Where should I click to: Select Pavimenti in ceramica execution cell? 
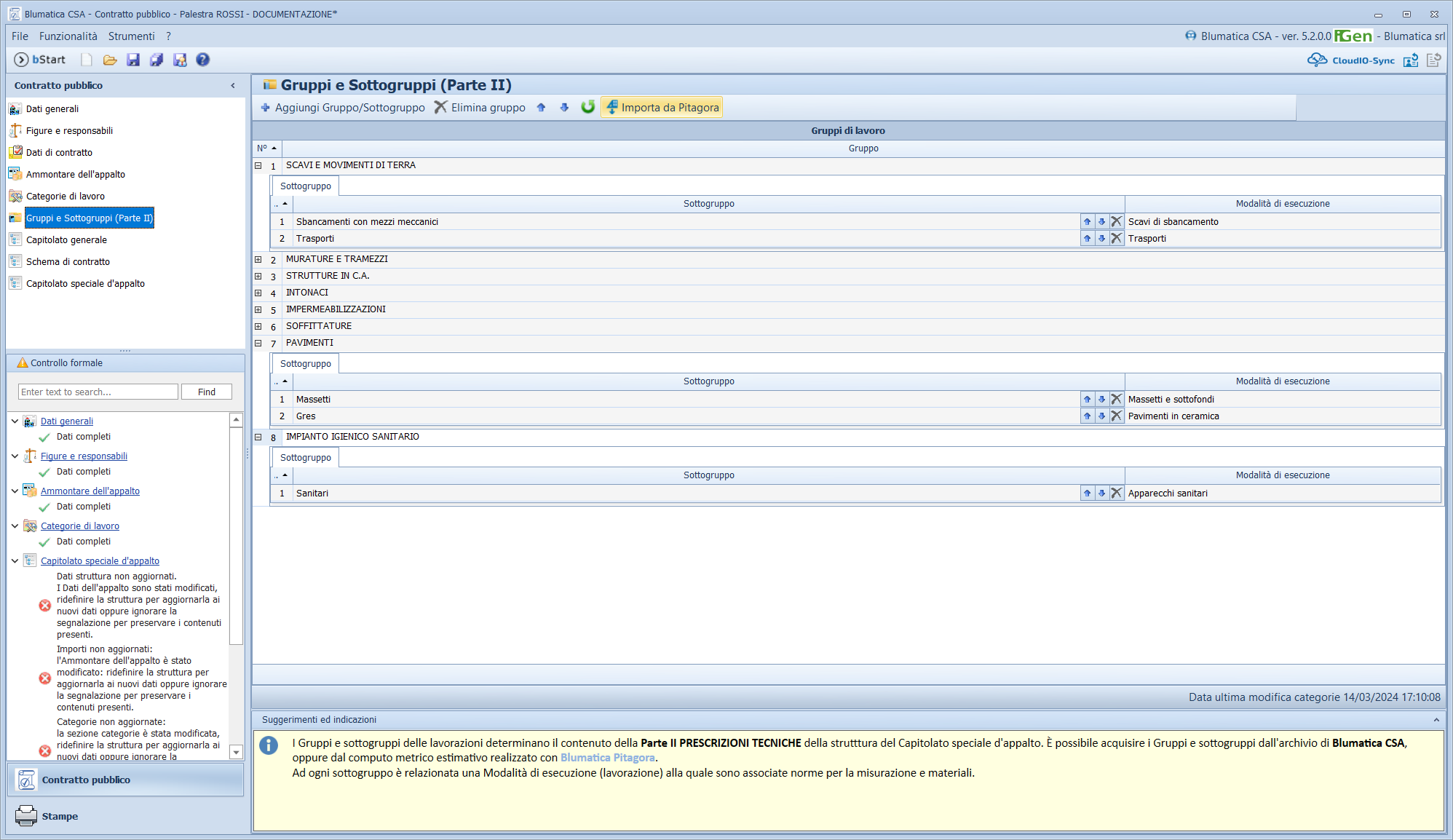pos(1283,416)
